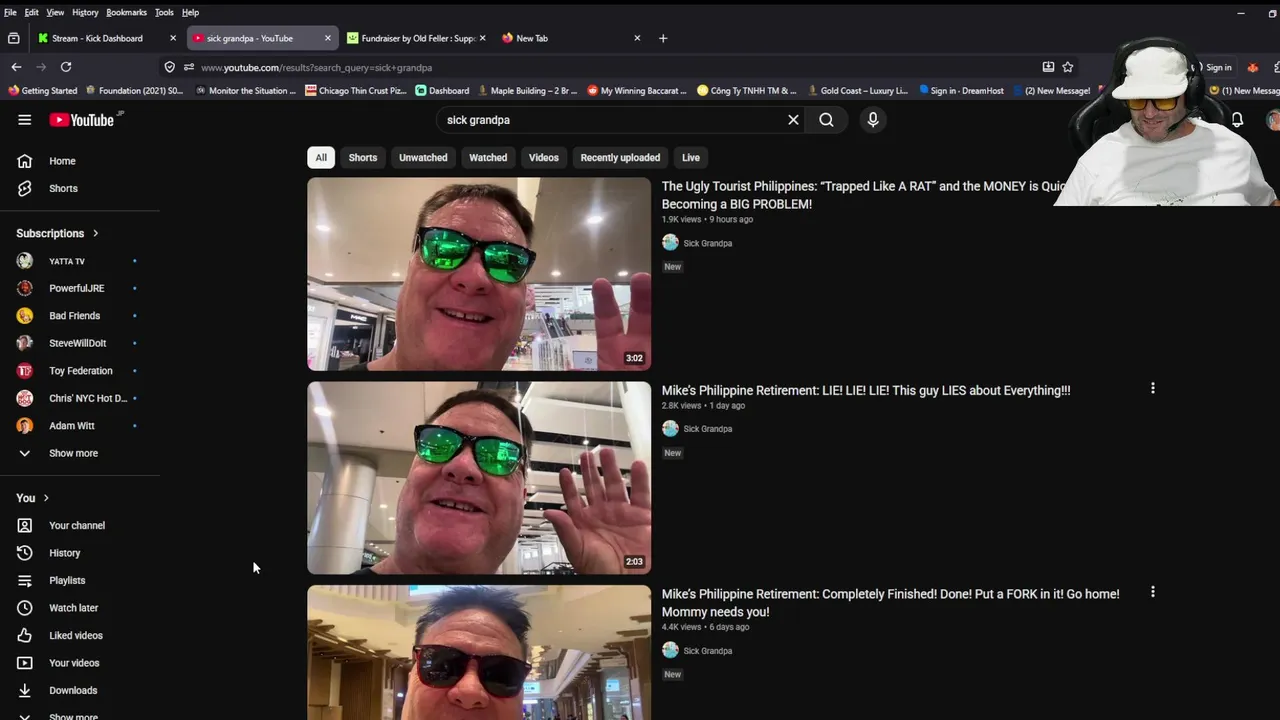Bookmark this page with the star icon
The width and height of the screenshot is (1280, 720).
(1068, 67)
